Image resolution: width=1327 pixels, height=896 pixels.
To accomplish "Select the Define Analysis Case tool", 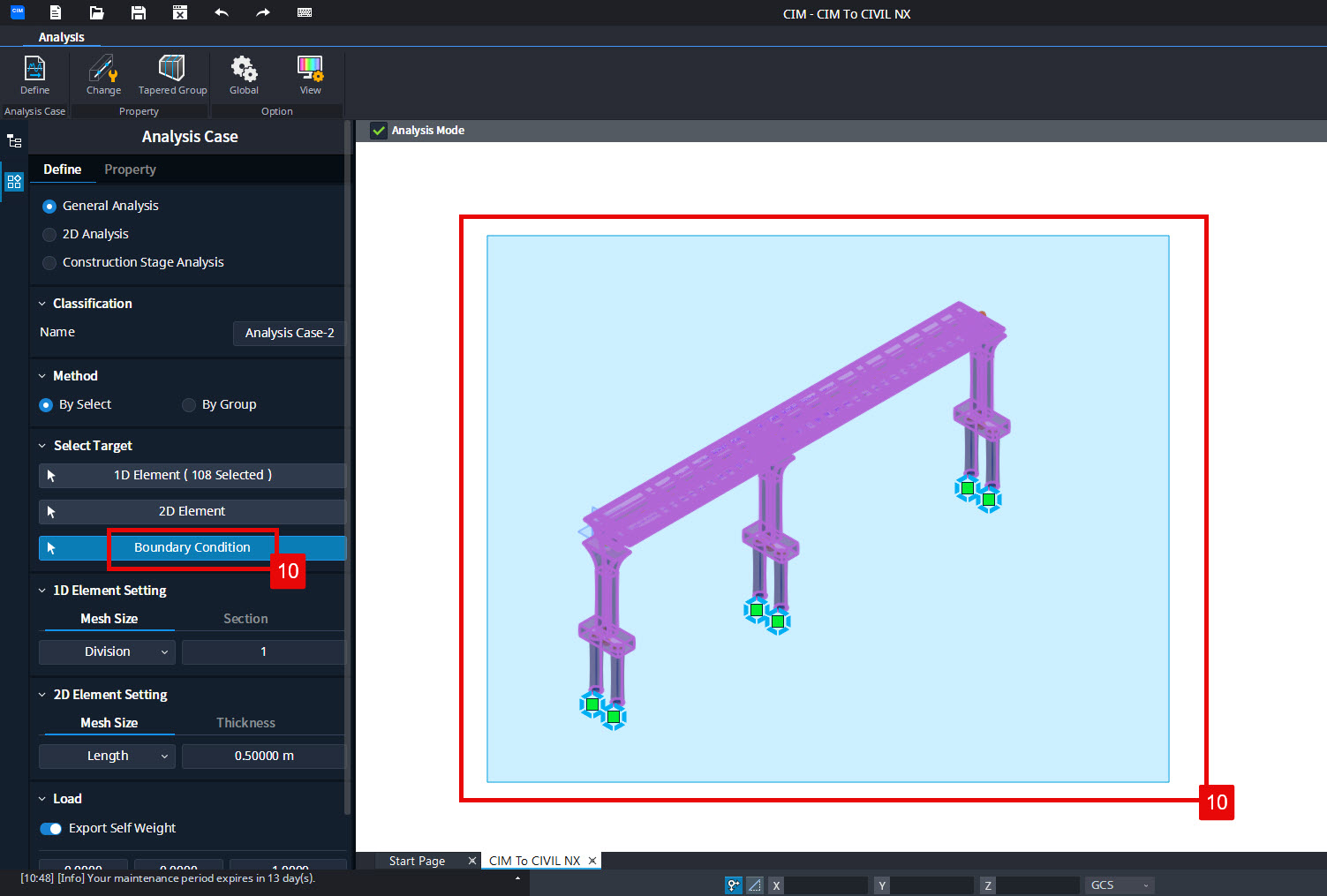I will tap(34, 75).
